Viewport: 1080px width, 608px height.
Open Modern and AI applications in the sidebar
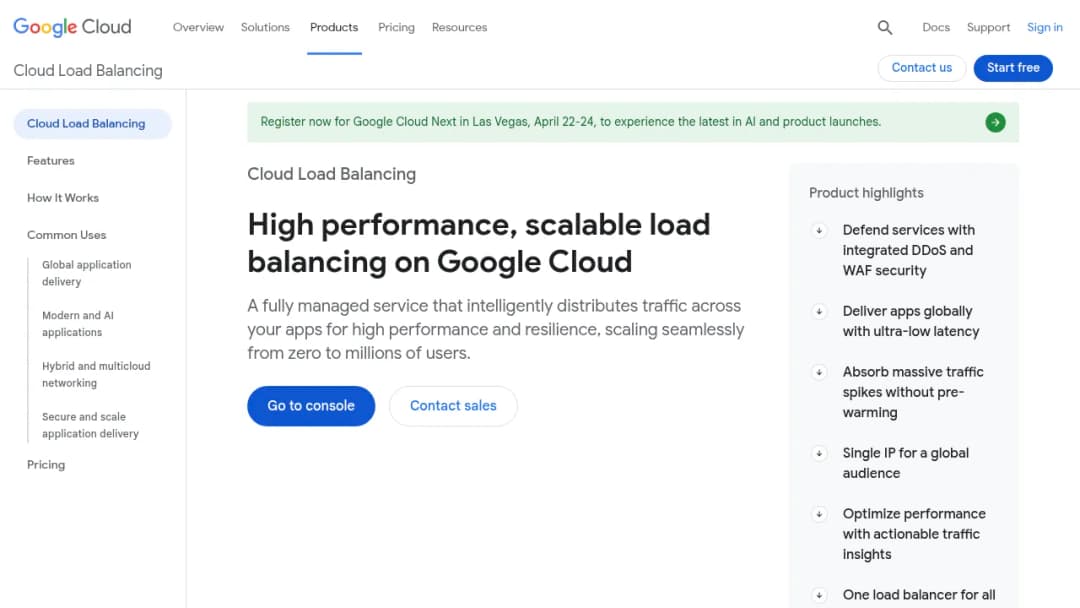click(78, 324)
